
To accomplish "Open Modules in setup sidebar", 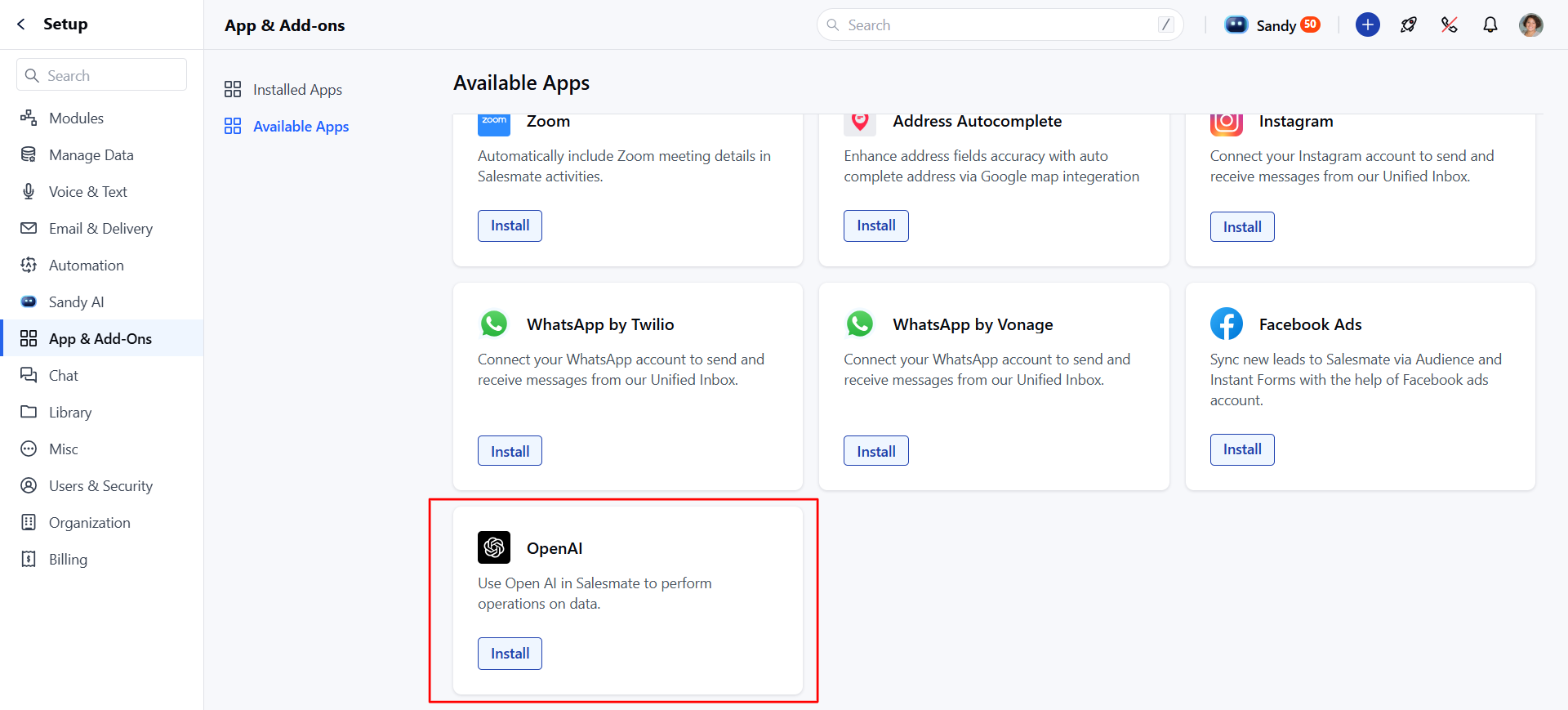I will click(x=76, y=118).
